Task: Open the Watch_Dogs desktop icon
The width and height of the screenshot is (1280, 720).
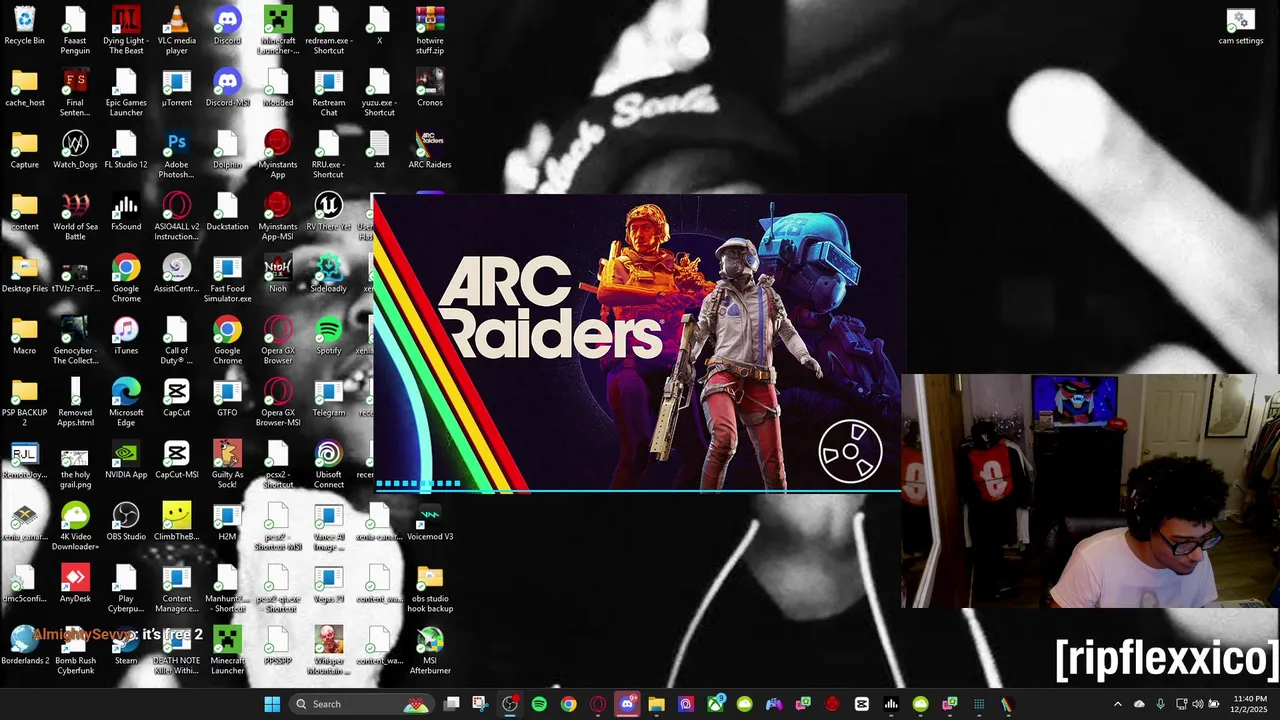Action: (75, 149)
